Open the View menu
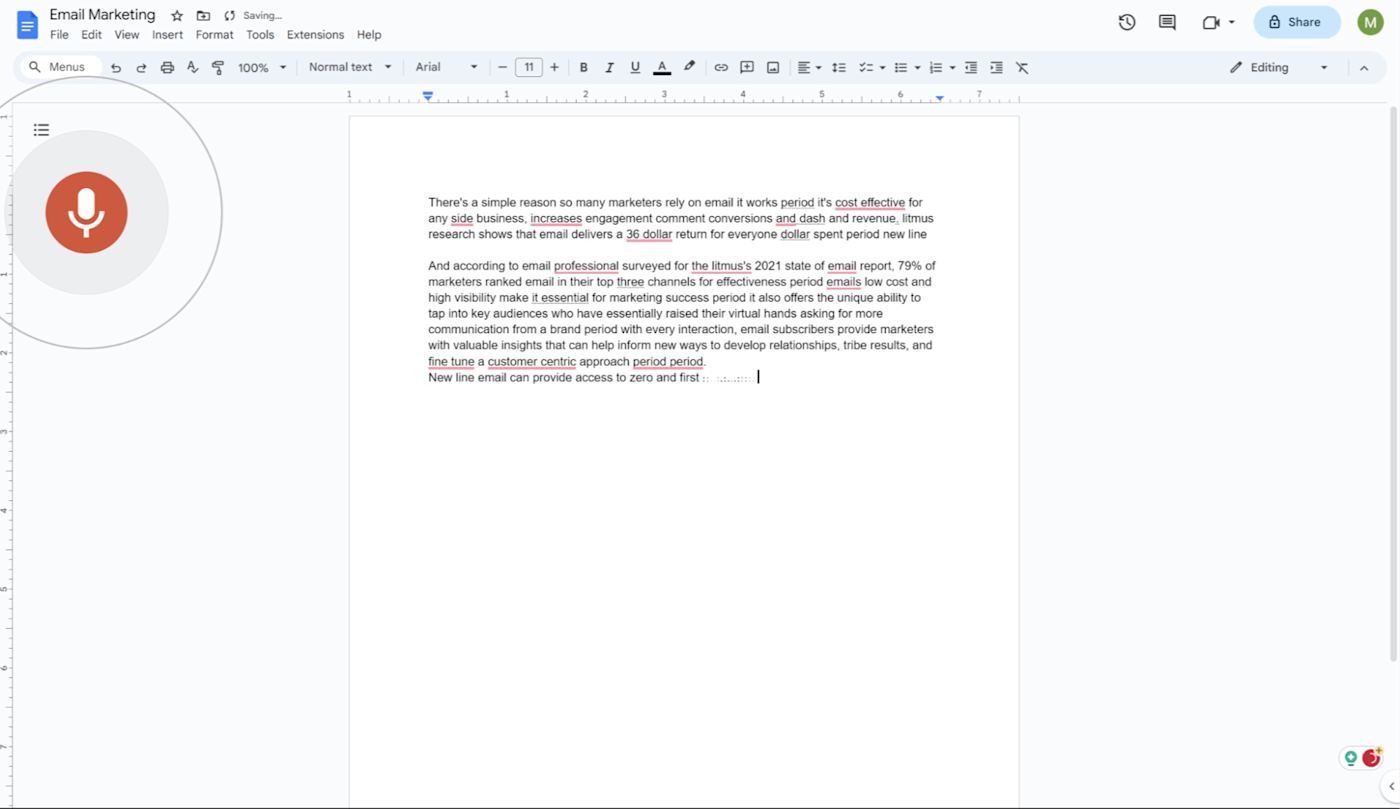Viewport: 1400px width, 809px height. (x=127, y=35)
